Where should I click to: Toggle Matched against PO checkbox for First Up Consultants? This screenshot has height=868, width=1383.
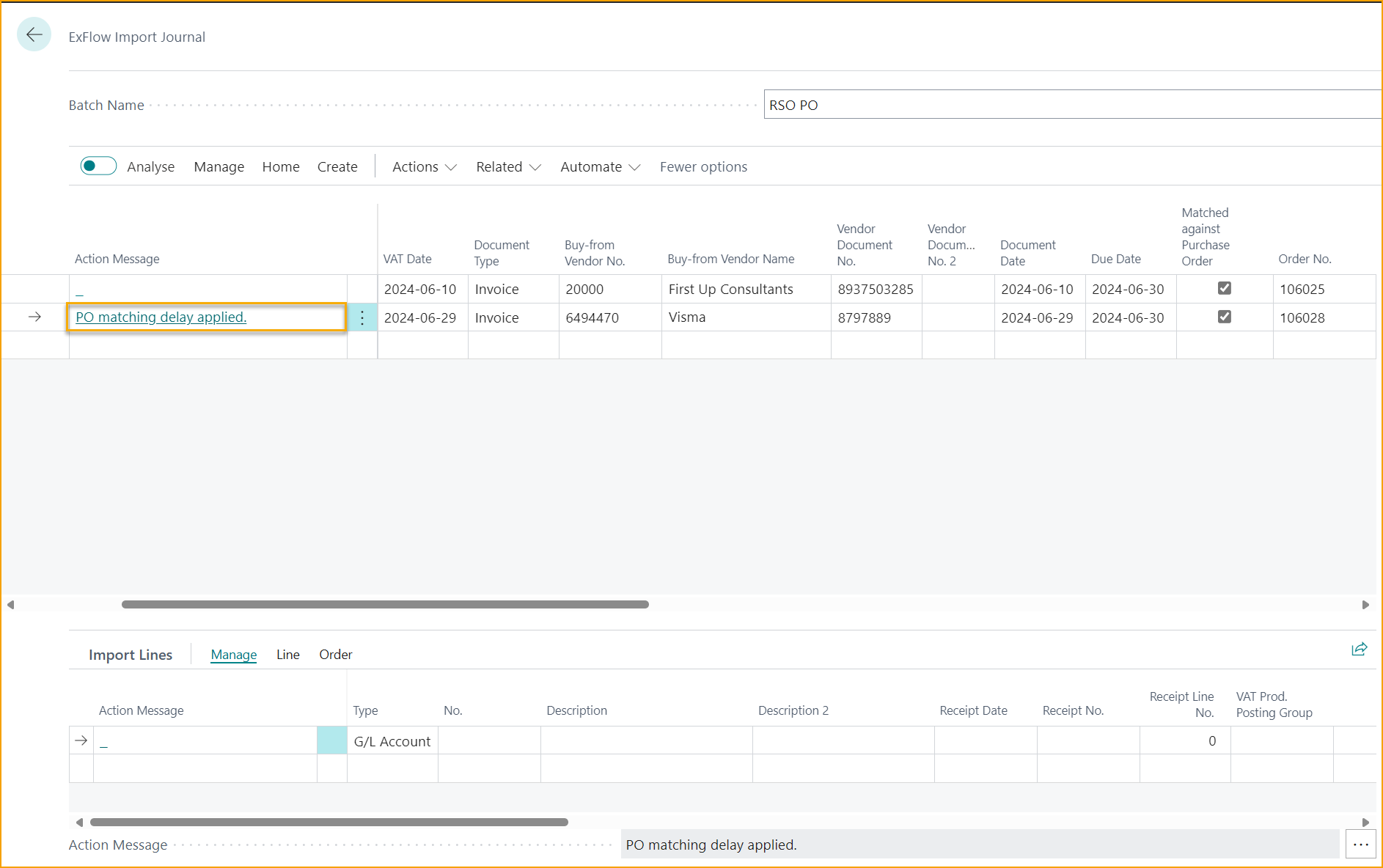(1224, 288)
